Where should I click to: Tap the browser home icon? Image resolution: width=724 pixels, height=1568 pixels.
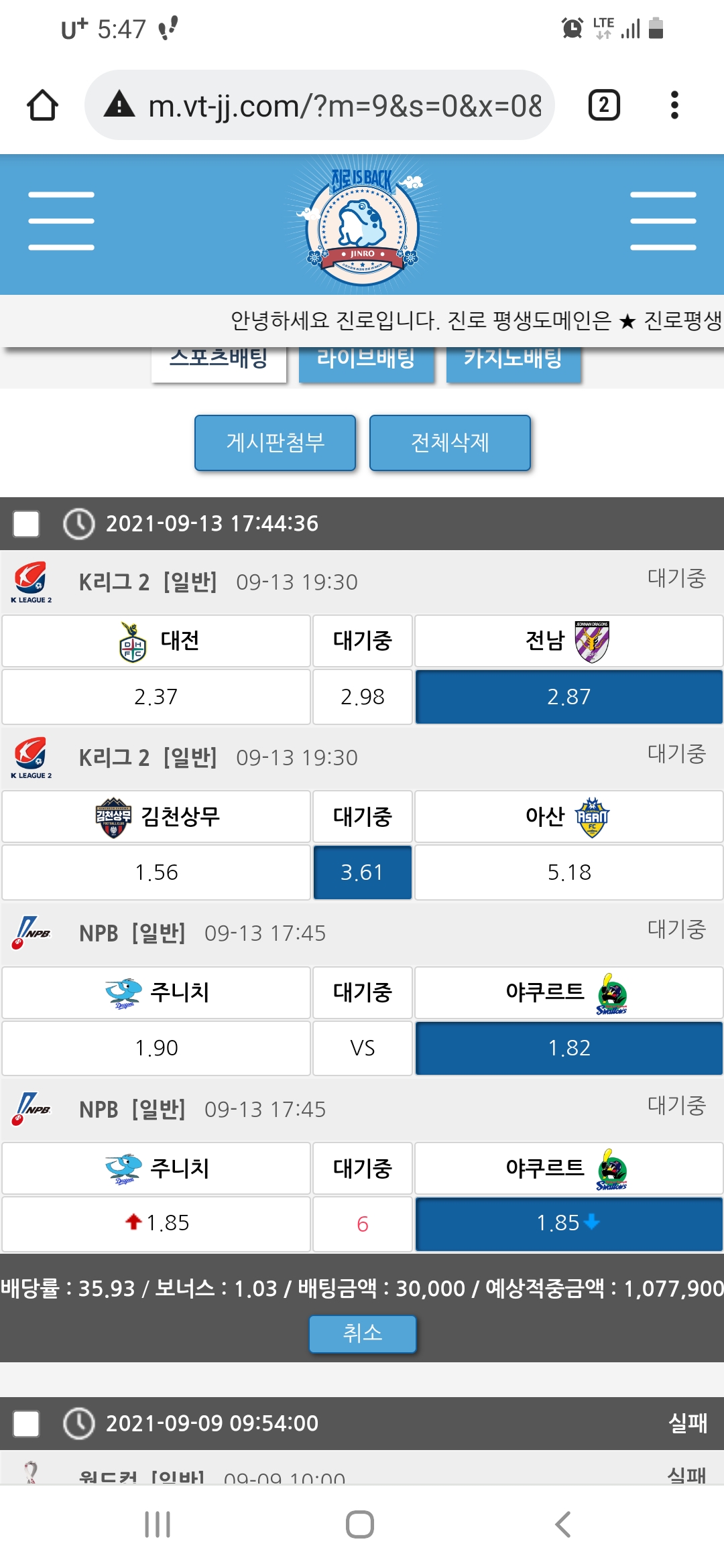(x=42, y=105)
